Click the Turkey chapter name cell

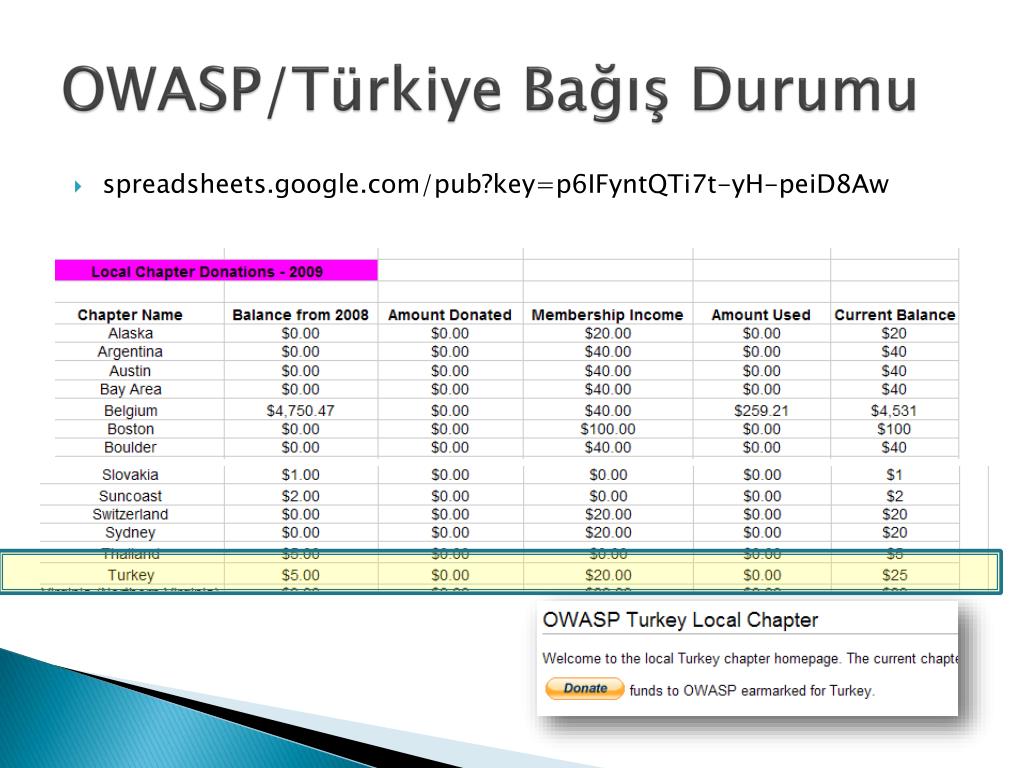131,575
